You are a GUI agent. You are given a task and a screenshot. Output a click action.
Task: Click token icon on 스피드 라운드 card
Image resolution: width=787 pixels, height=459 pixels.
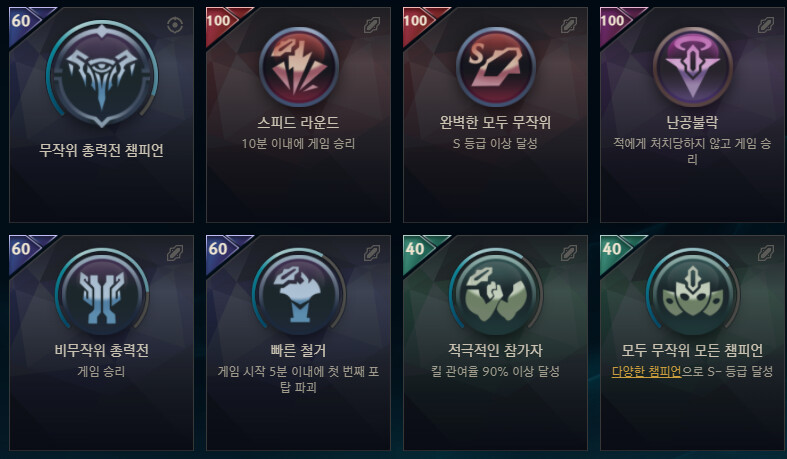coord(372,25)
